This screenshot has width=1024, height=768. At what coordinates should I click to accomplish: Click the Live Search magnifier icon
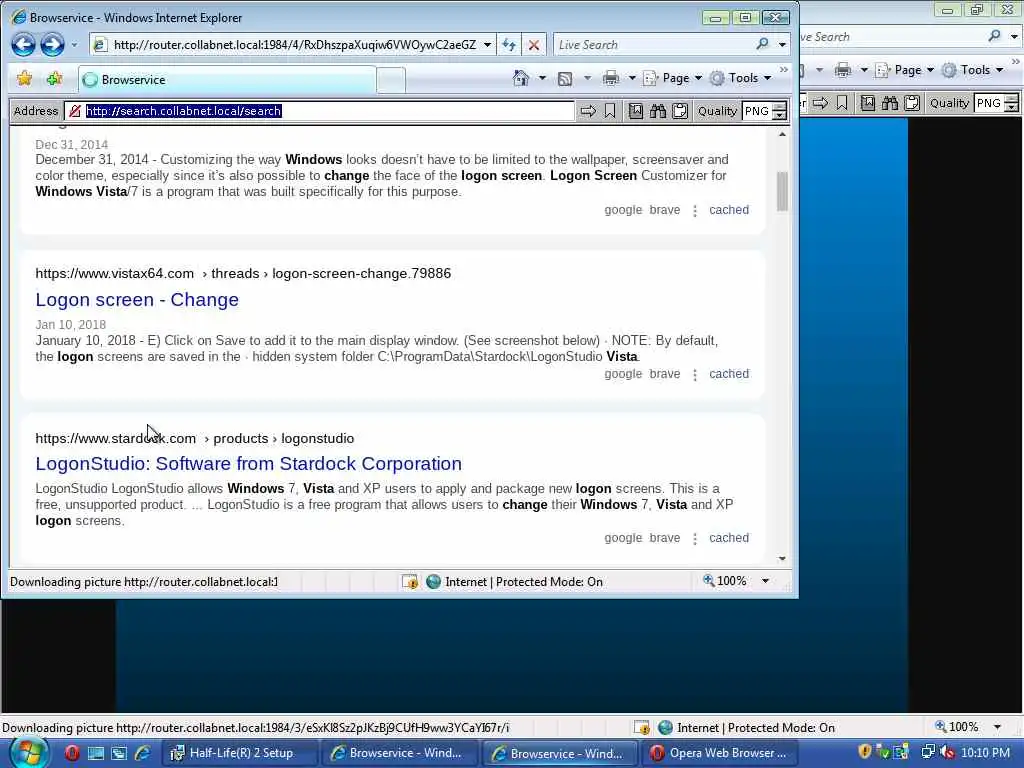pyautogui.click(x=762, y=44)
